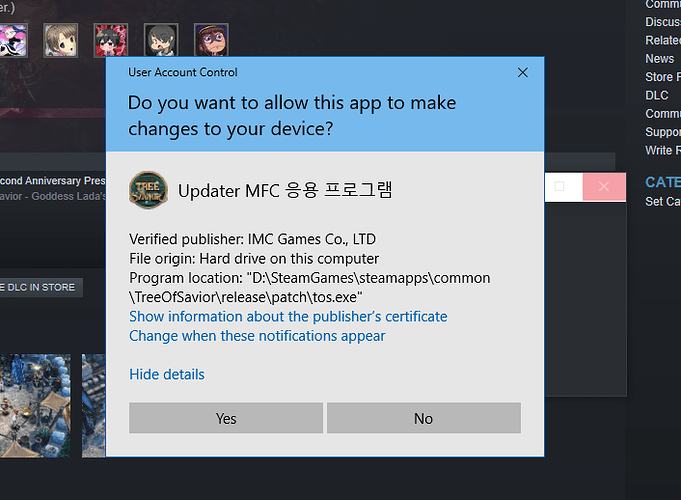Image resolution: width=681 pixels, height=500 pixels.
Task: Close the User Account Control dialog
Action: tap(522, 73)
